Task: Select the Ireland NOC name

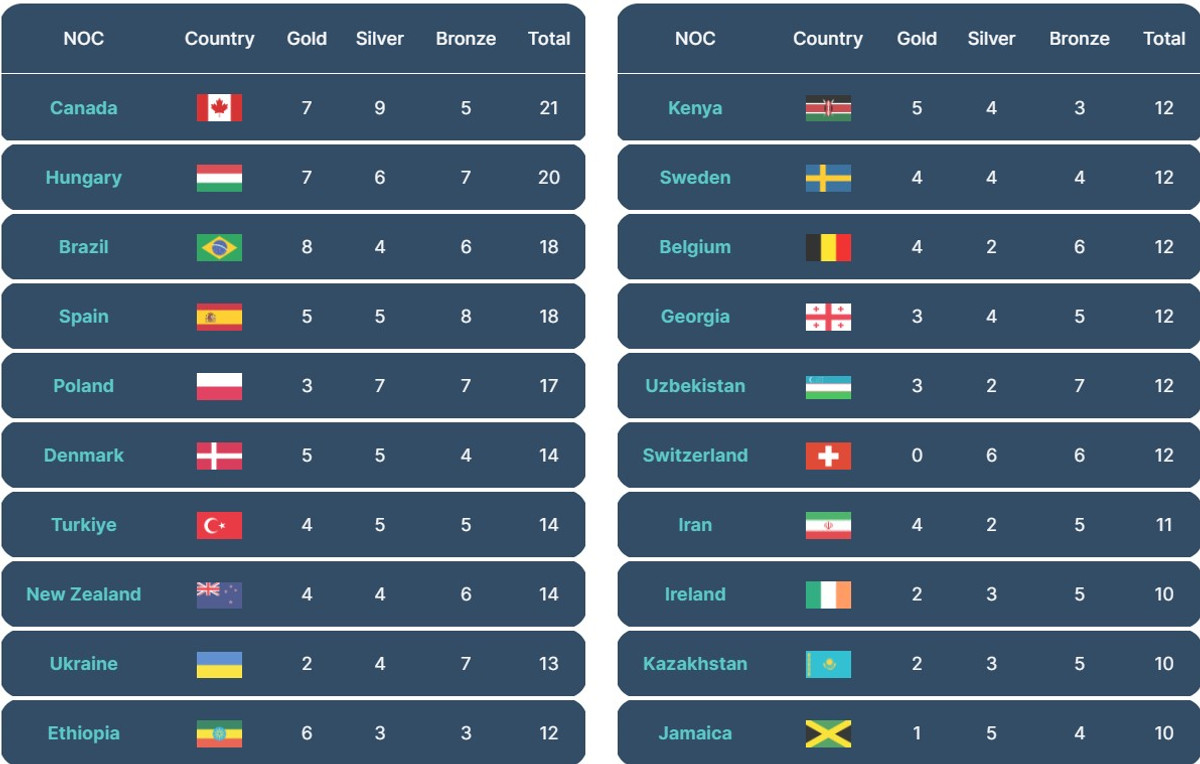Action: point(695,594)
